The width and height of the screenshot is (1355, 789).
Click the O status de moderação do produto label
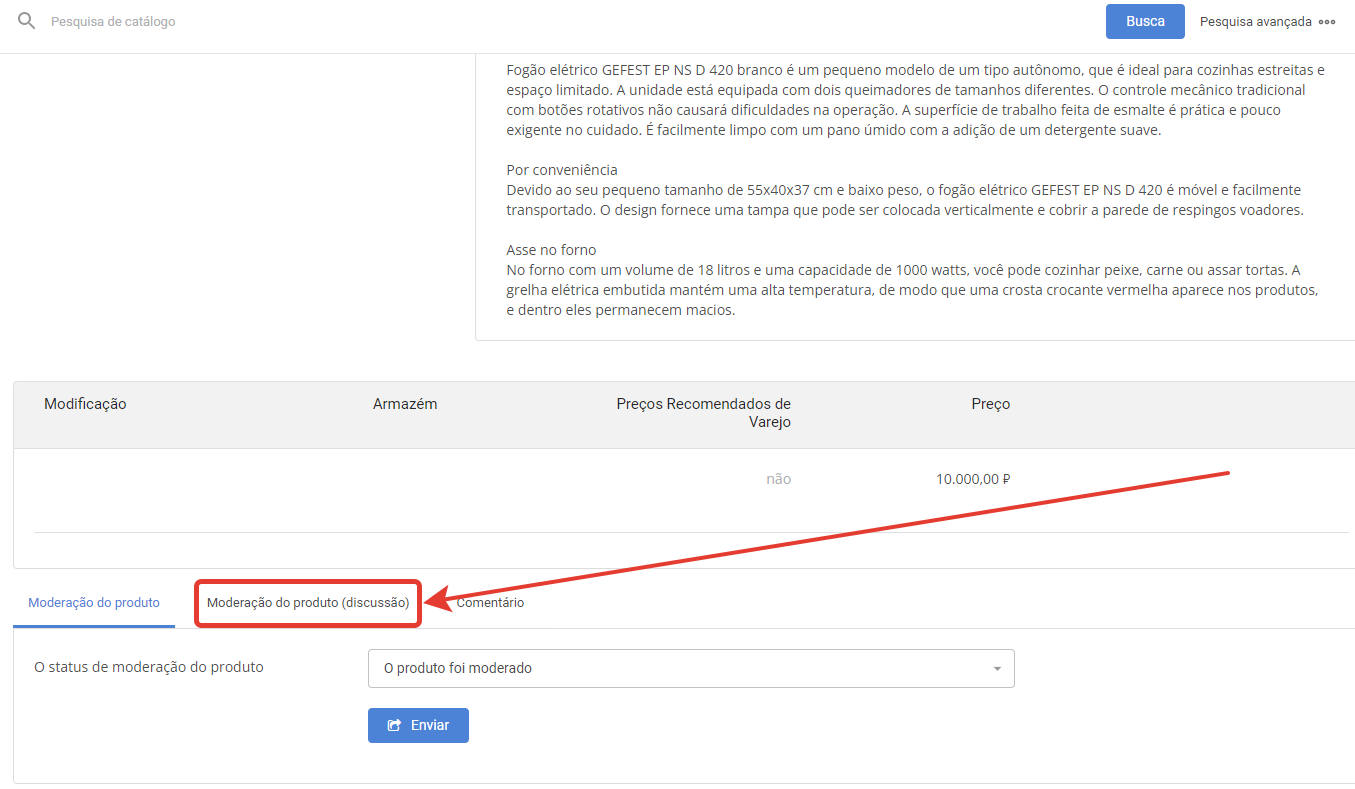pos(149,667)
